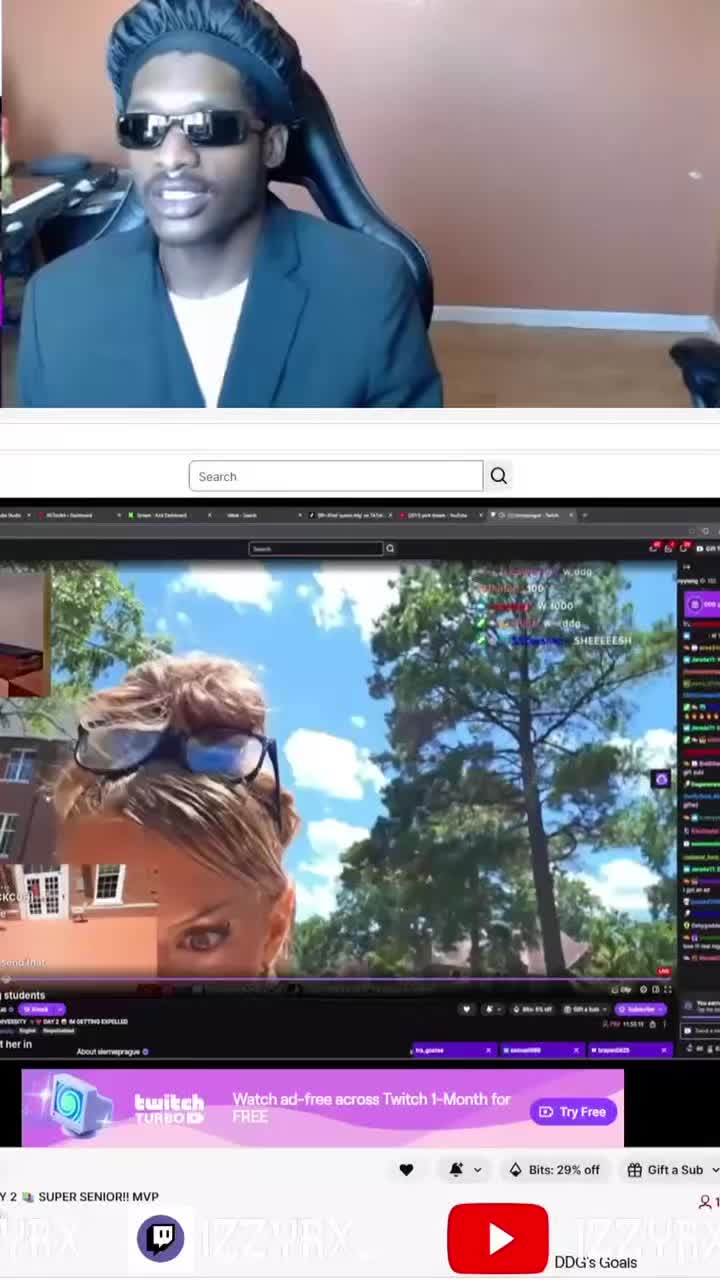The image size is (720, 1280).
Task: Click the About siennaprague link
Action: 112,1051
